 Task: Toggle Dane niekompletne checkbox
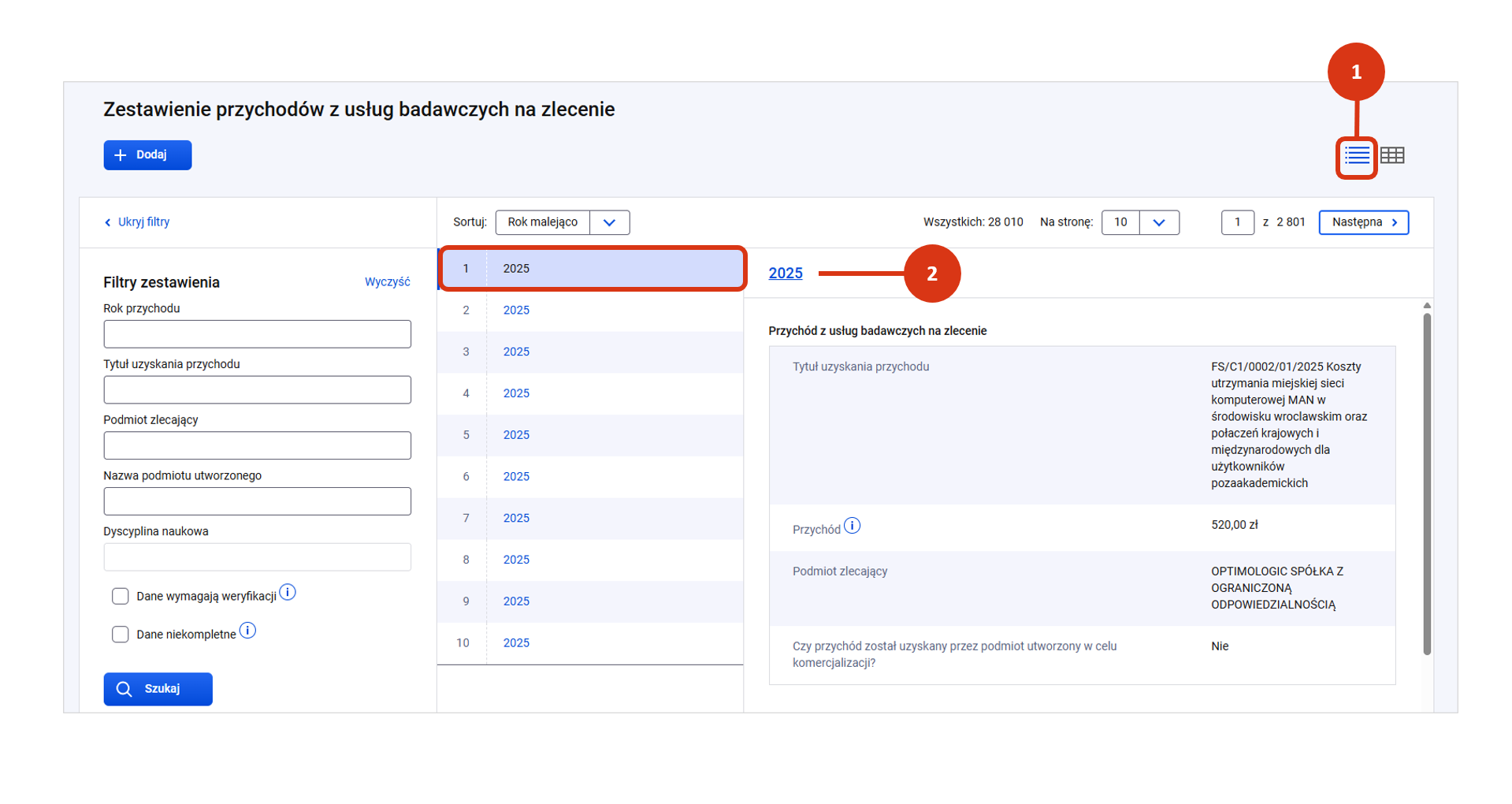121,635
